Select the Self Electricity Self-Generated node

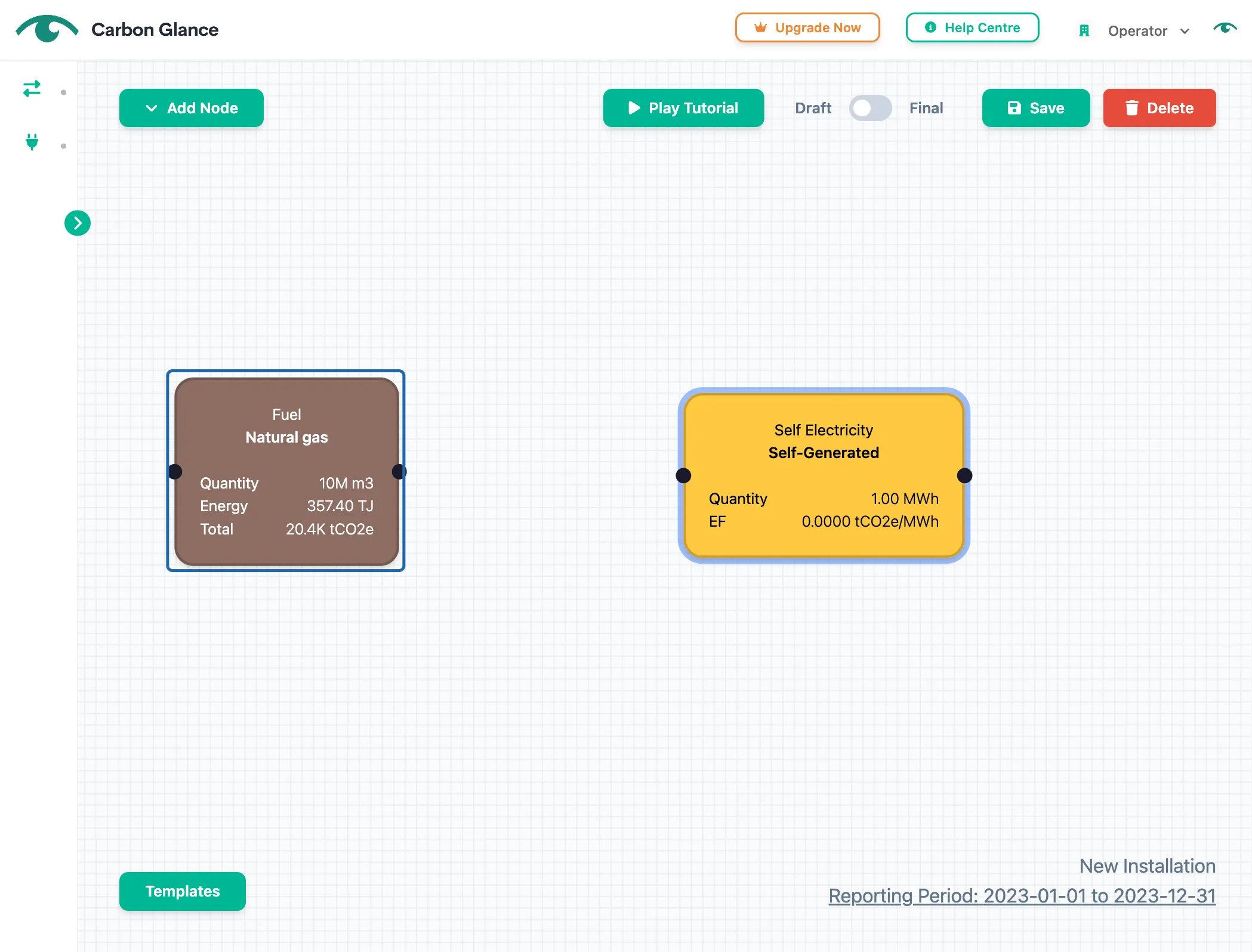(x=824, y=475)
